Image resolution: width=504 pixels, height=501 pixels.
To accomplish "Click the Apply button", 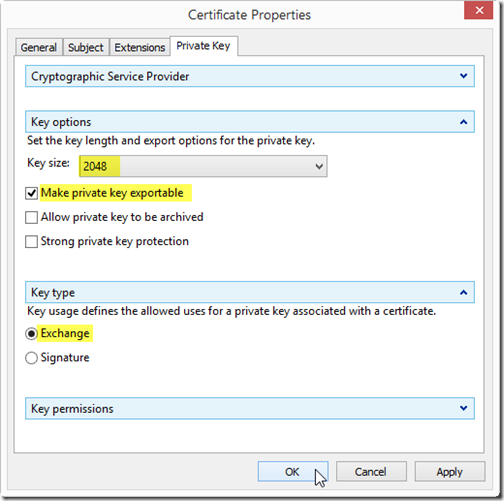I will pyautogui.click(x=450, y=472).
